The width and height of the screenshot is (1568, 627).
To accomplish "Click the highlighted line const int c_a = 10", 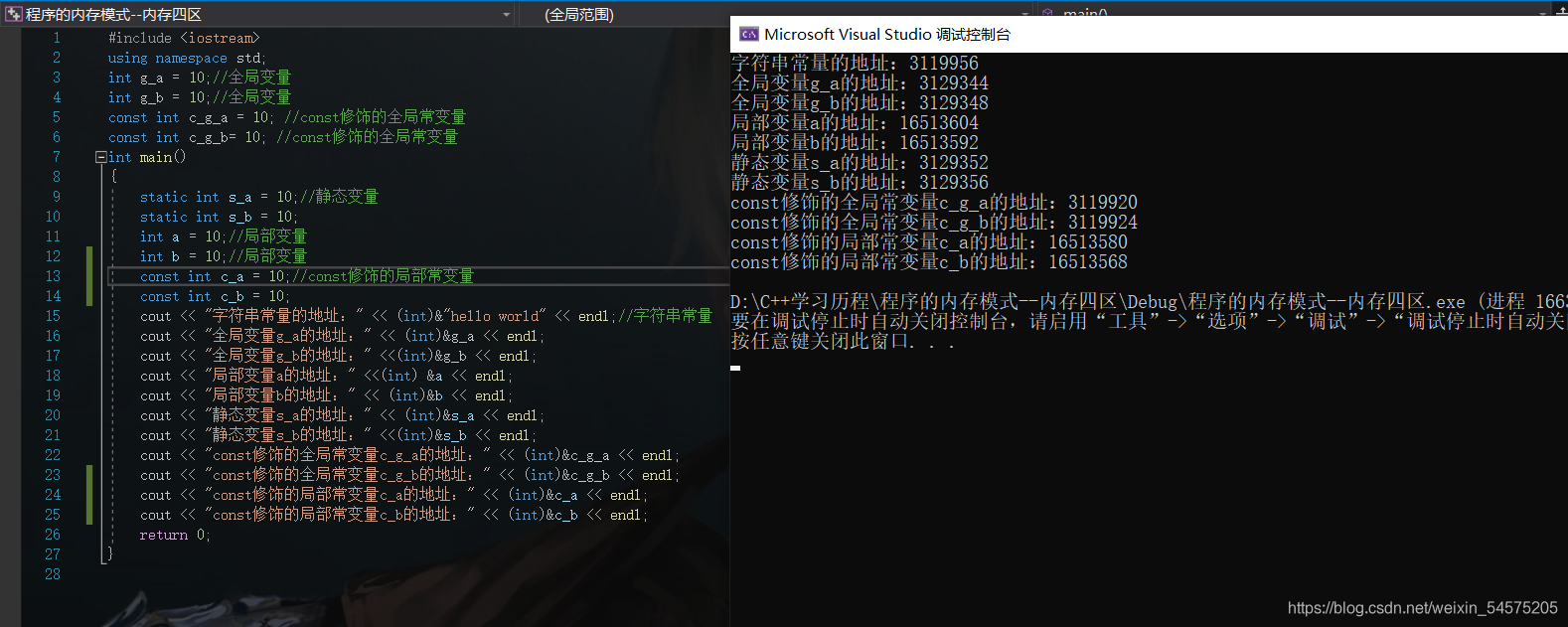I will coord(307,276).
